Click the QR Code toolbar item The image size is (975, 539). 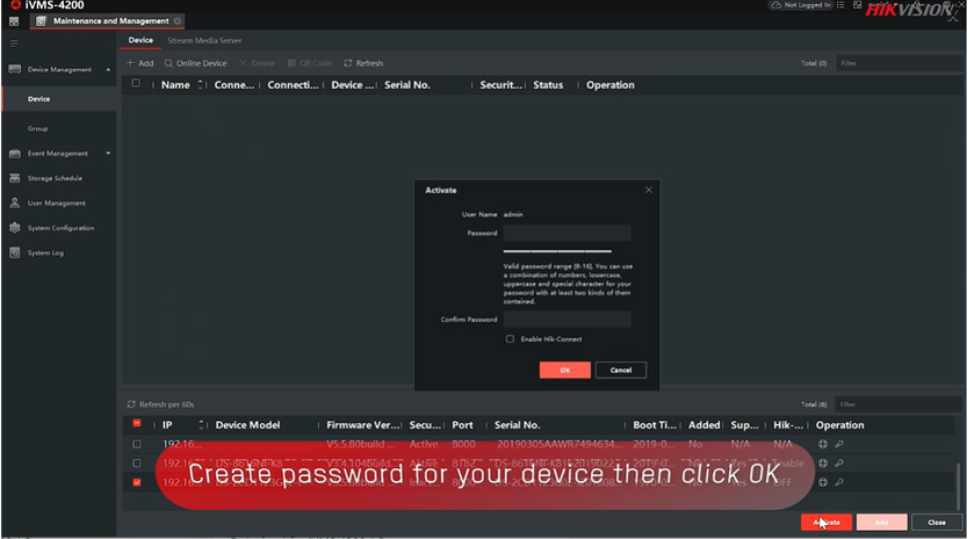click(309, 63)
